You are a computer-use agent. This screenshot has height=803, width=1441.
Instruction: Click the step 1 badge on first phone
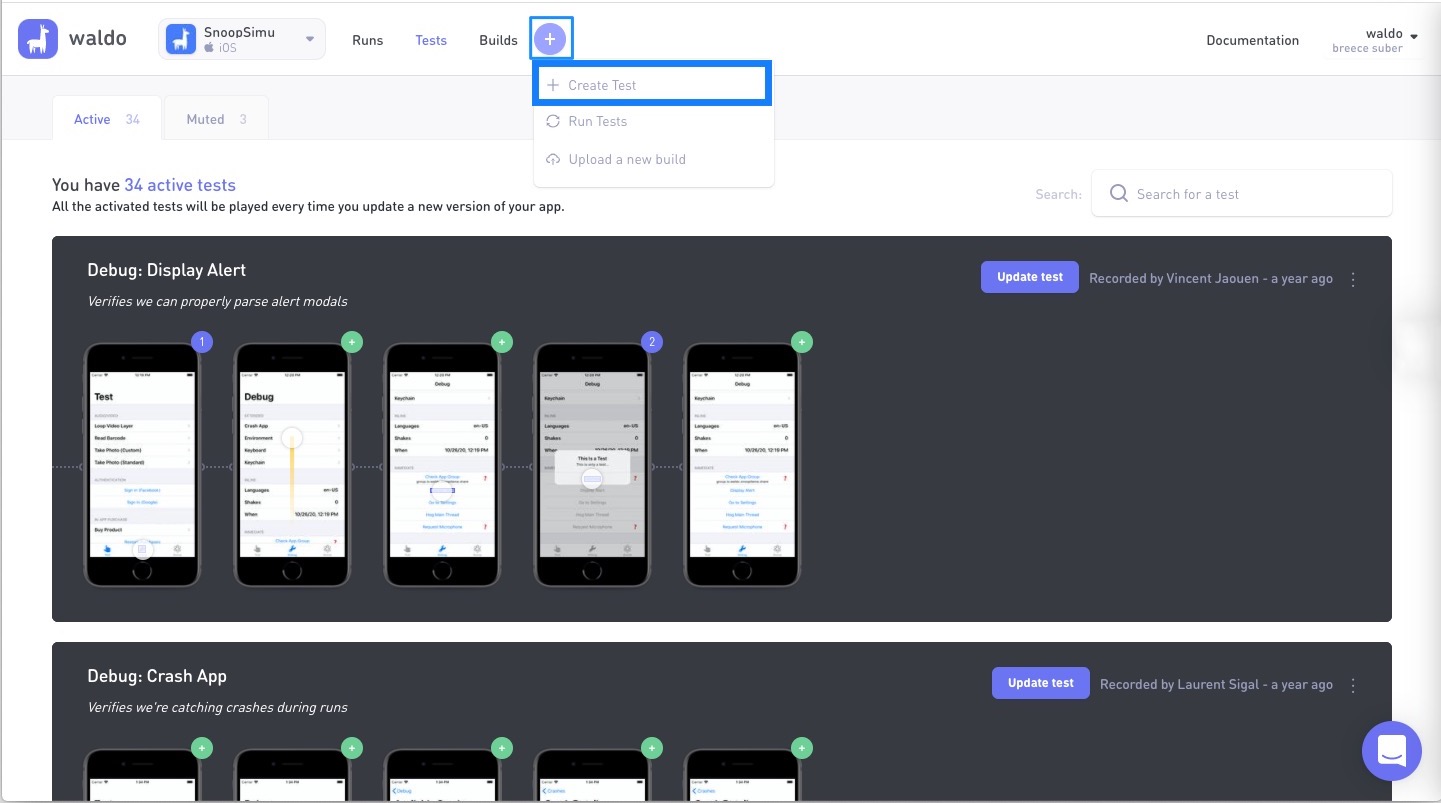click(x=202, y=342)
